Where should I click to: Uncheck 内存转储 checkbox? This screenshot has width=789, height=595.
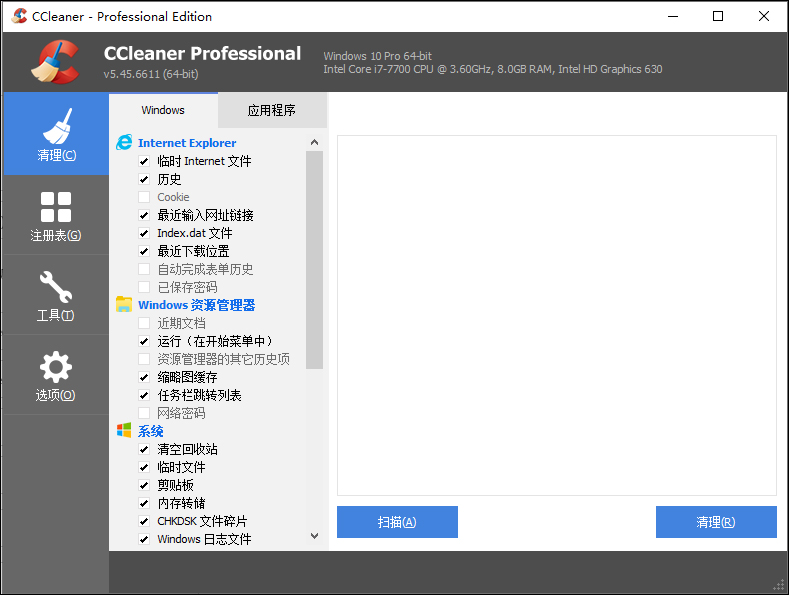144,503
